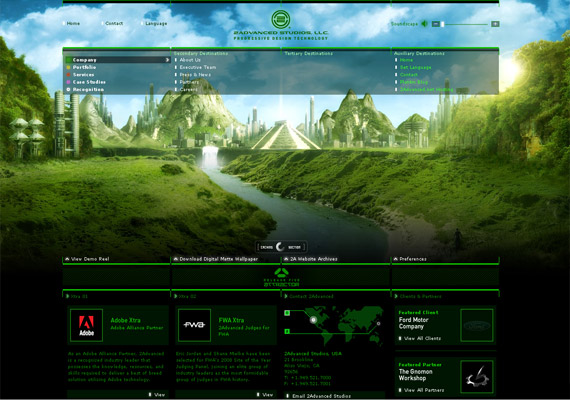Open Executive Team under Secondary Destinations
570x400 pixels.
198,67
